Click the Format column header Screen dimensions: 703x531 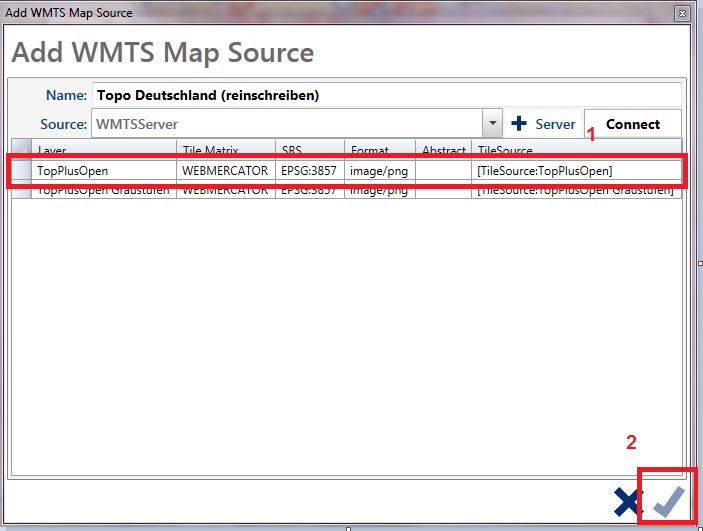tap(379, 150)
